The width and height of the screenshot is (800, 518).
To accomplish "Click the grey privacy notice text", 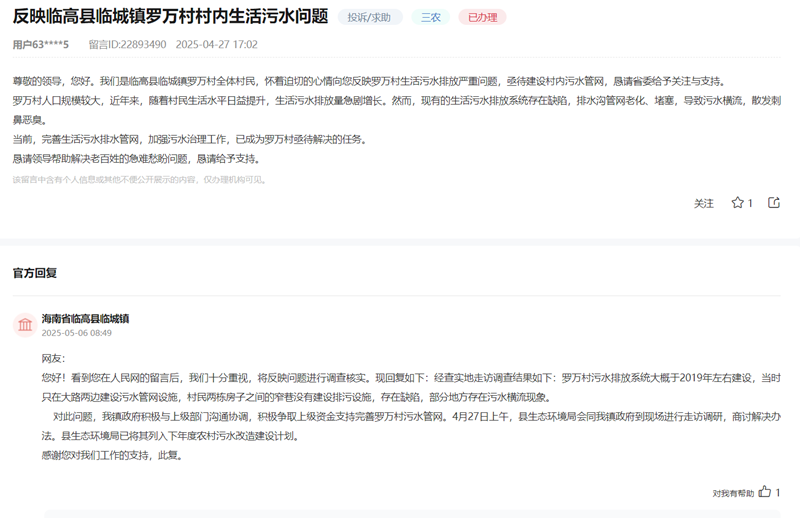I will pos(140,180).
